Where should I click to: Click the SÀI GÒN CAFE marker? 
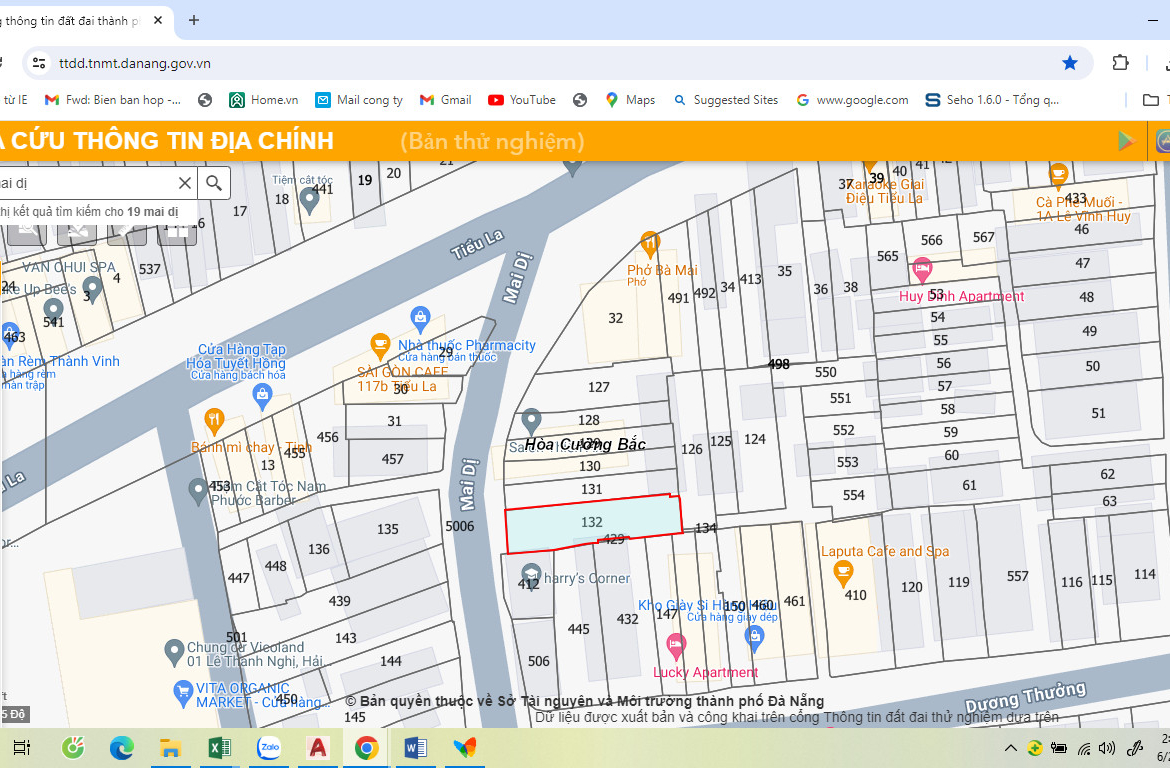[x=380, y=346]
